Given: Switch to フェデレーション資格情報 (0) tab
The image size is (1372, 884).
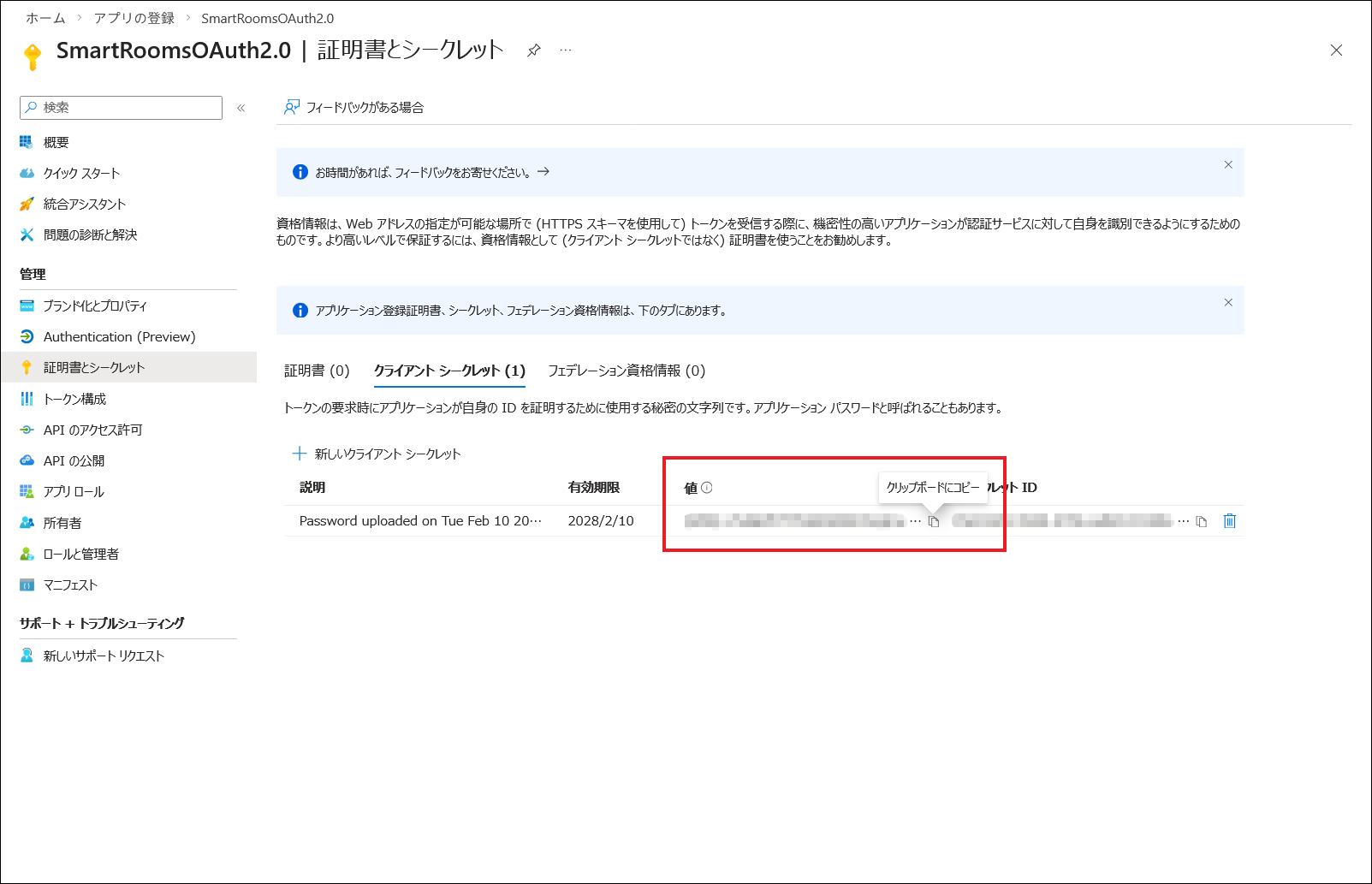Looking at the screenshot, I should tap(627, 371).
